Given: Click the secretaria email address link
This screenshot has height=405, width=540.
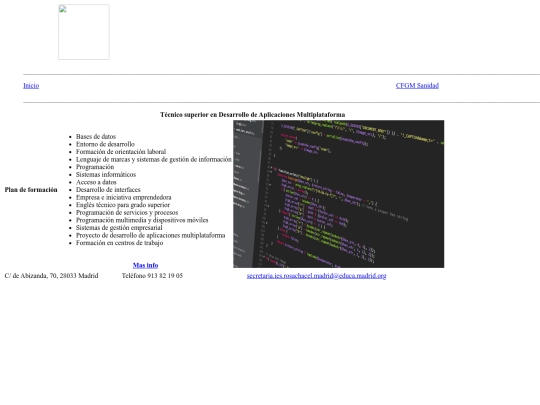Looking at the screenshot, I should tap(316, 276).
